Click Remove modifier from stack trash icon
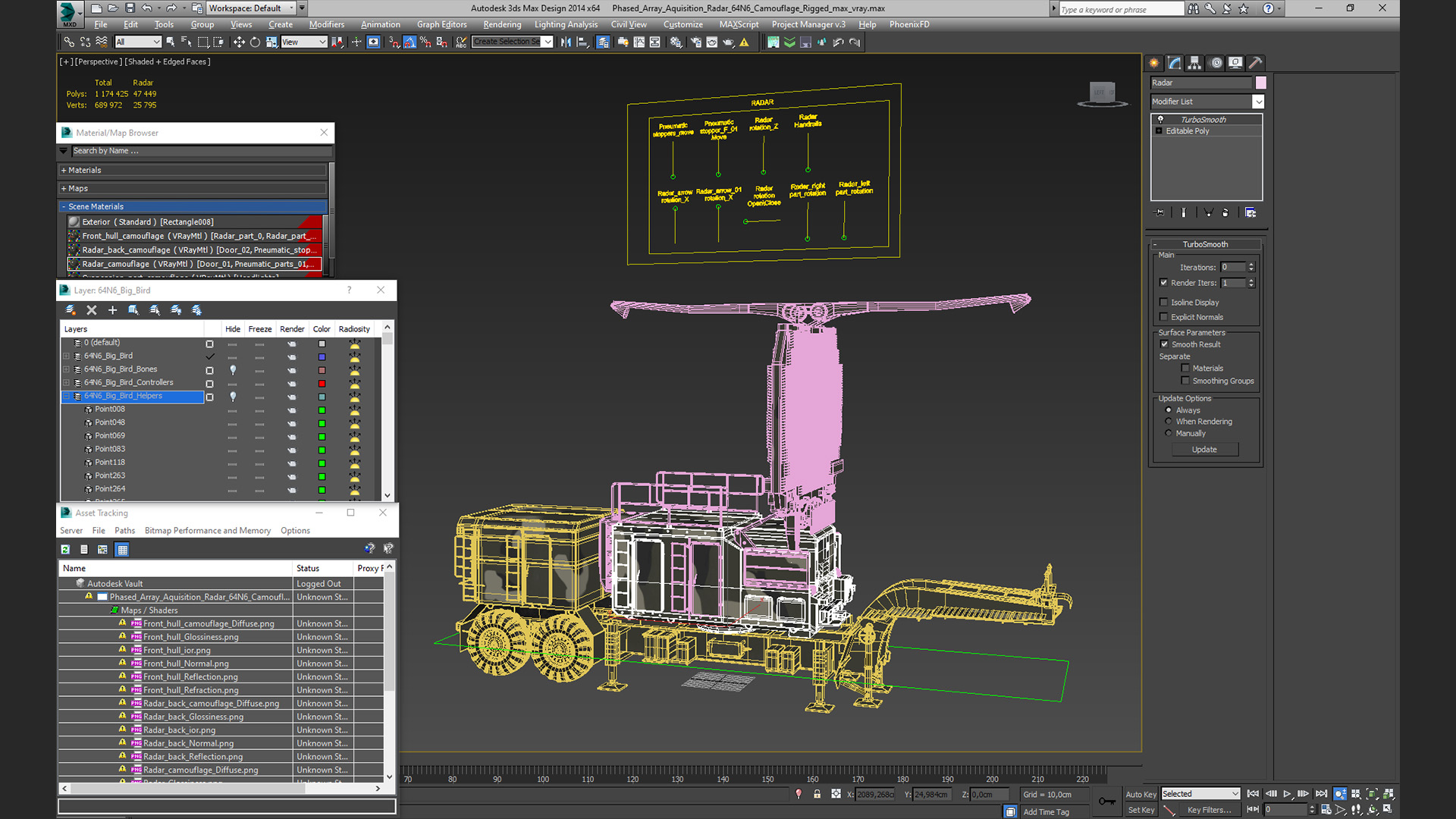 pyautogui.click(x=1225, y=213)
